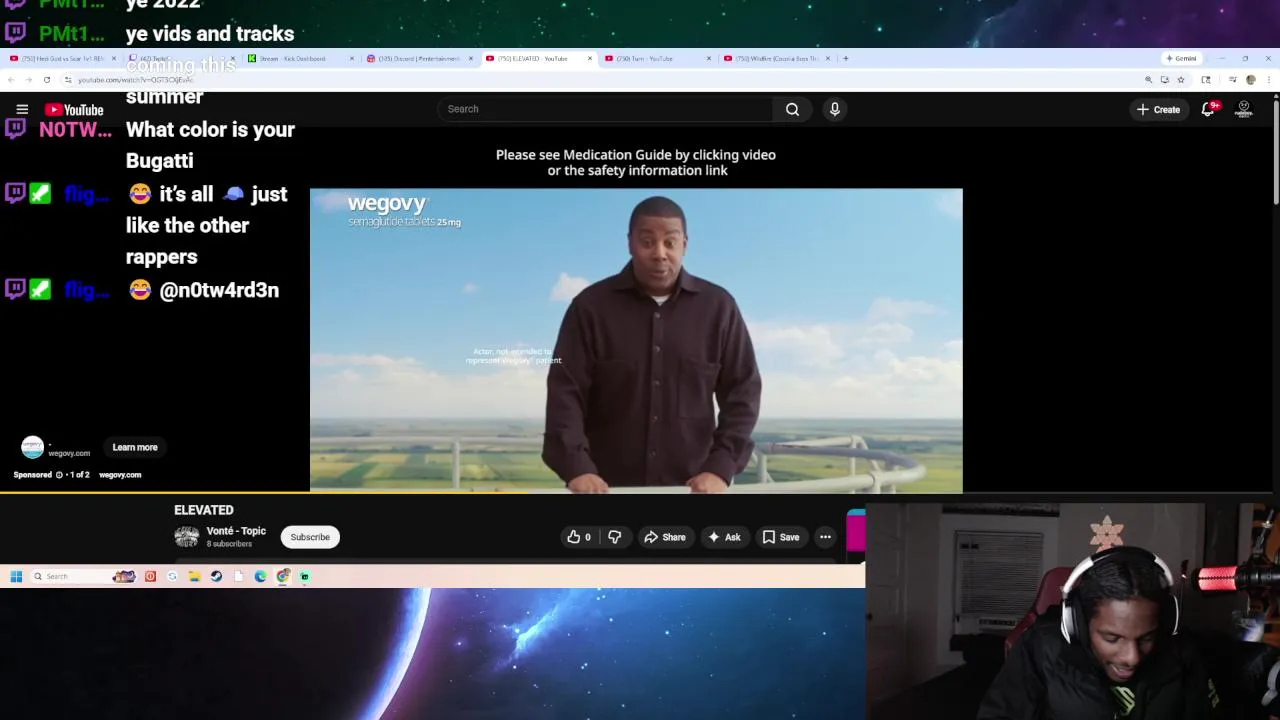Dislike the ELEVATED video
Viewport: 1280px width, 720px height.
coord(614,537)
